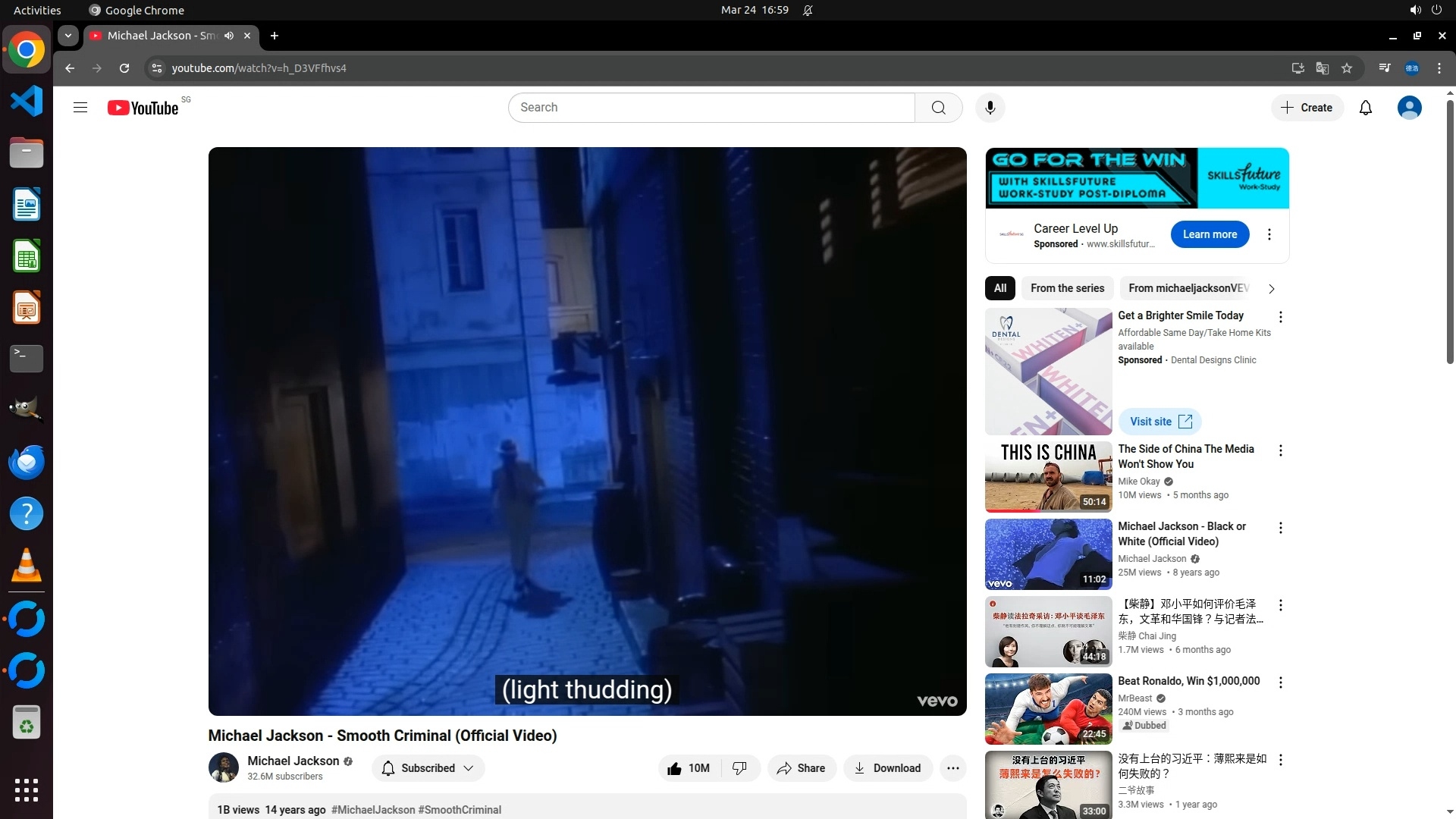Click the YouTube search magnifier button
Viewport: 1456px width, 819px height.
click(x=938, y=108)
